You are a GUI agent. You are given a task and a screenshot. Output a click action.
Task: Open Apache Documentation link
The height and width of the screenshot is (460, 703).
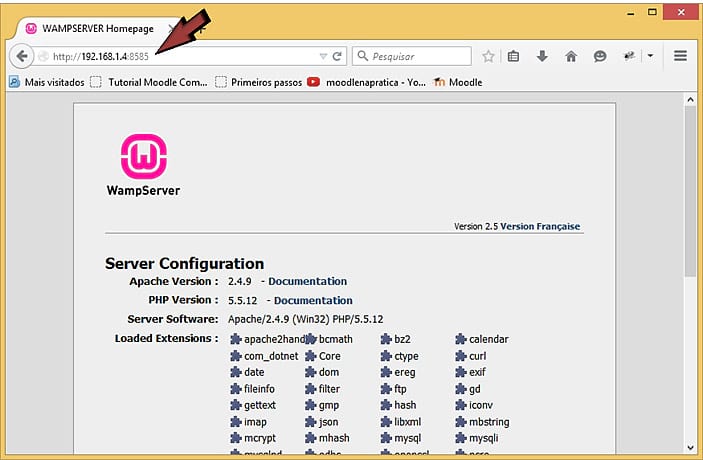coord(307,282)
